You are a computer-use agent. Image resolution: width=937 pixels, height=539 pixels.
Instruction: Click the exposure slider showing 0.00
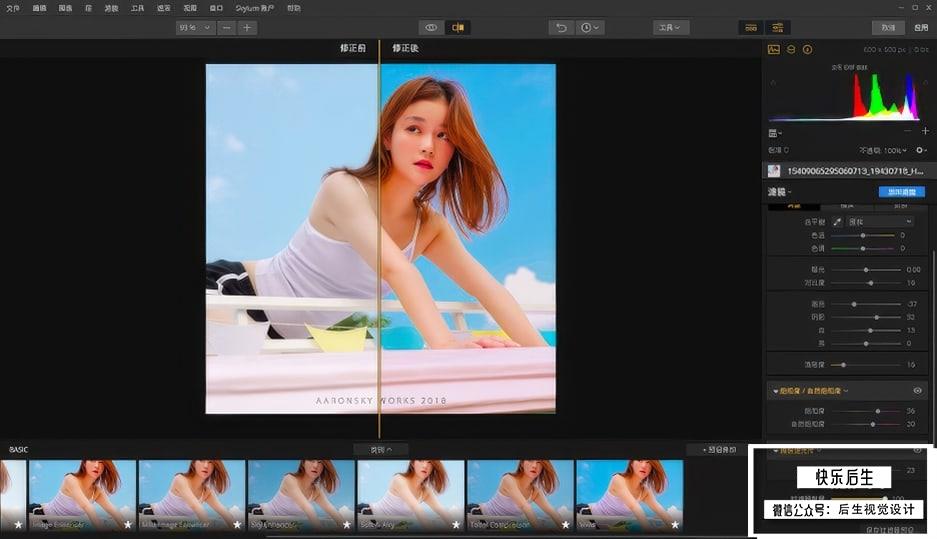(866, 270)
